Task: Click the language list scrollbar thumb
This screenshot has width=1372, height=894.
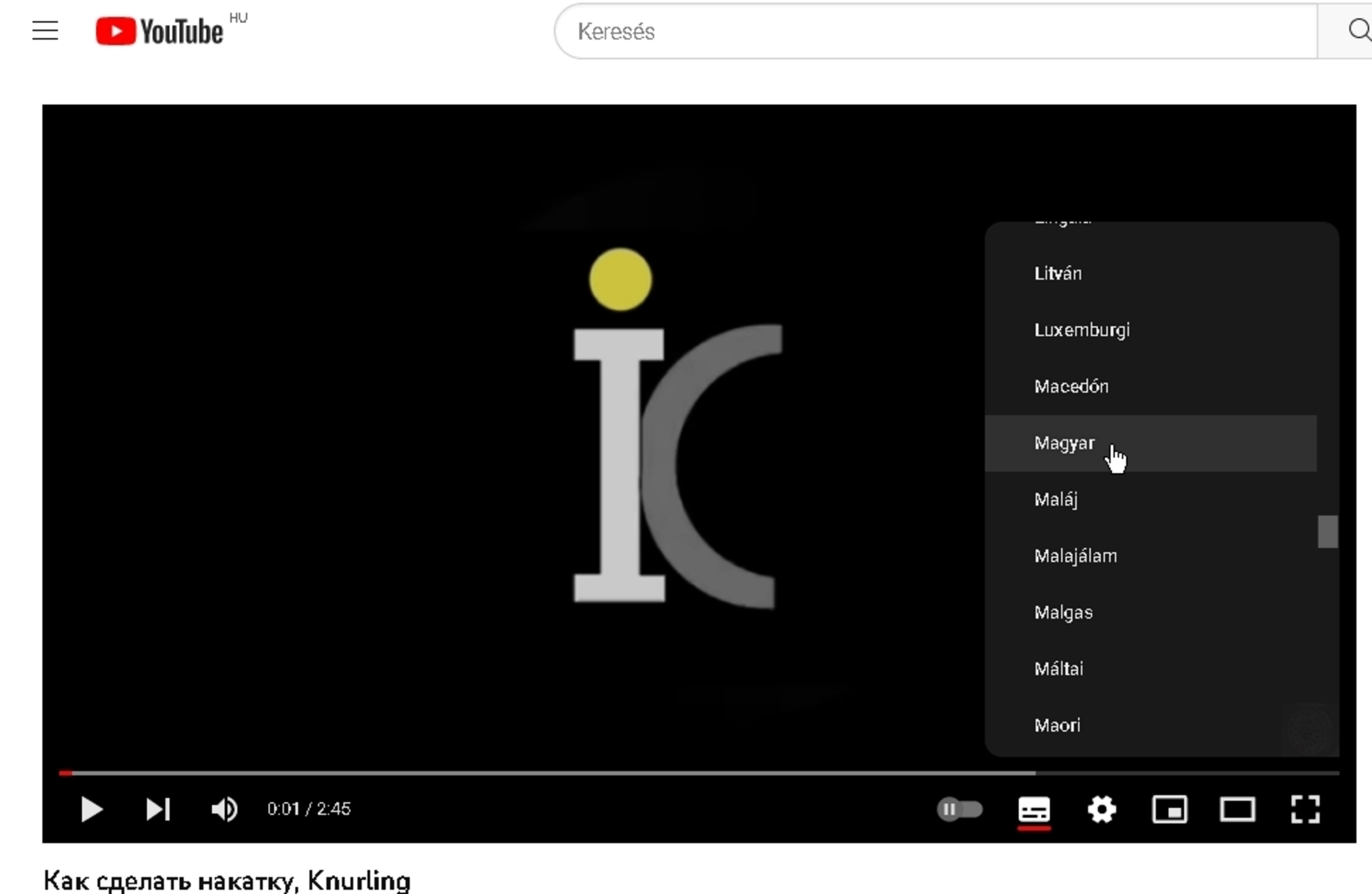Action: pyautogui.click(x=1327, y=531)
